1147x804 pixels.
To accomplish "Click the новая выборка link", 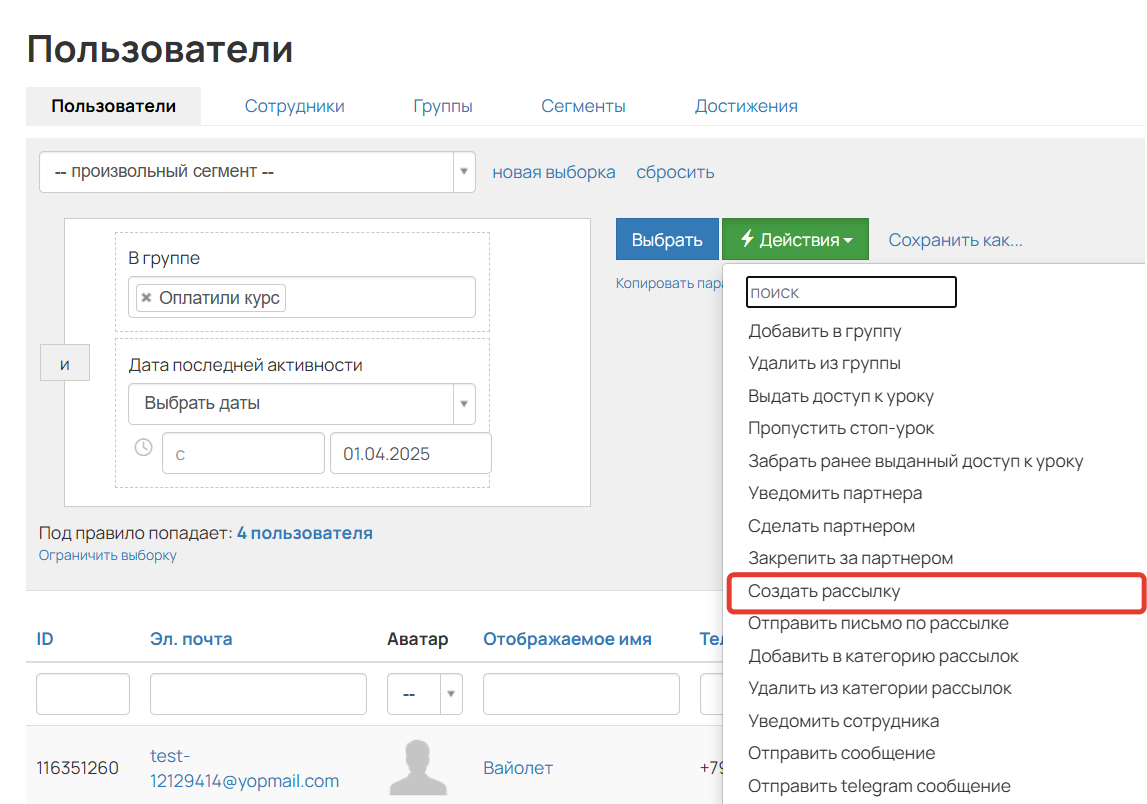I will coord(554,172).
